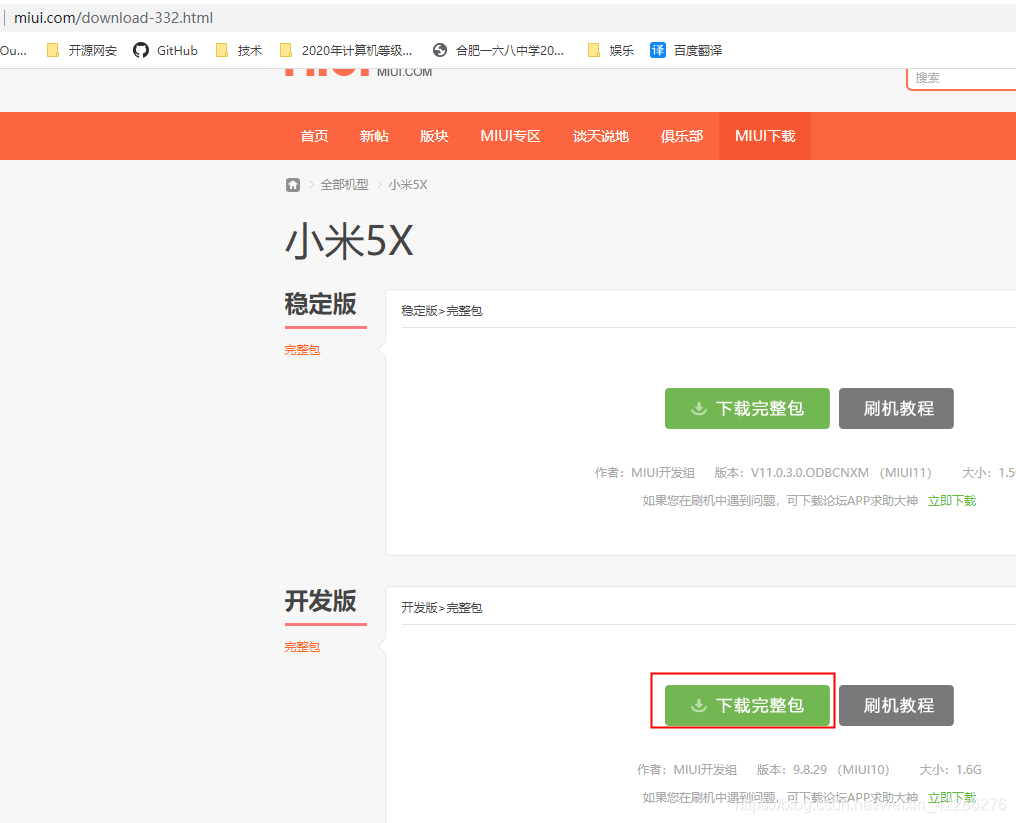Image resolution: width=1016 pixels, height=823 pixels.
Task: Open 刷机教程 for 开发版
Action: coord(896,705)
